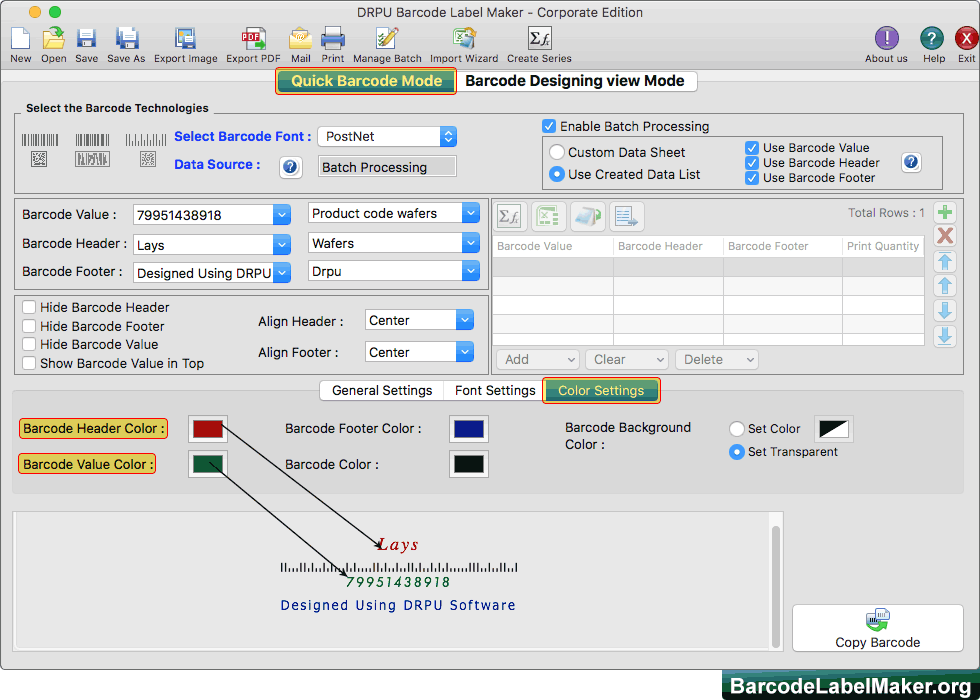This screenshot has width=980, height=700.
Task: Click the Print toolbar icon
Action: [x=332, y=39]
